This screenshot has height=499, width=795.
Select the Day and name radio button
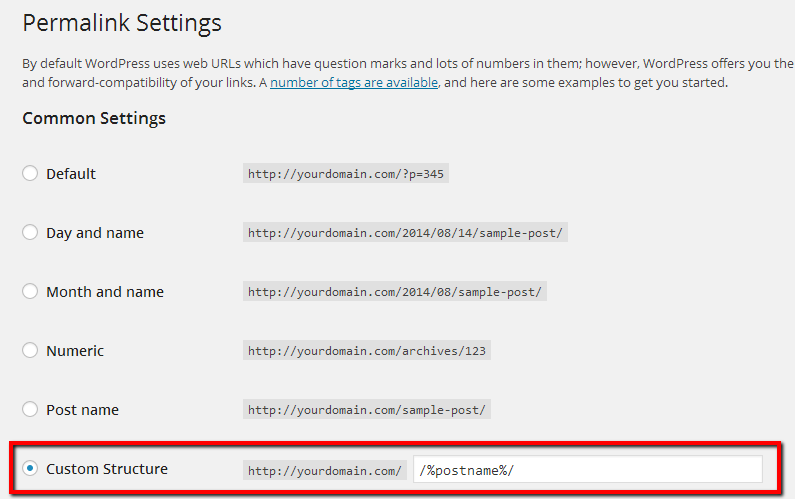point(30,232)
